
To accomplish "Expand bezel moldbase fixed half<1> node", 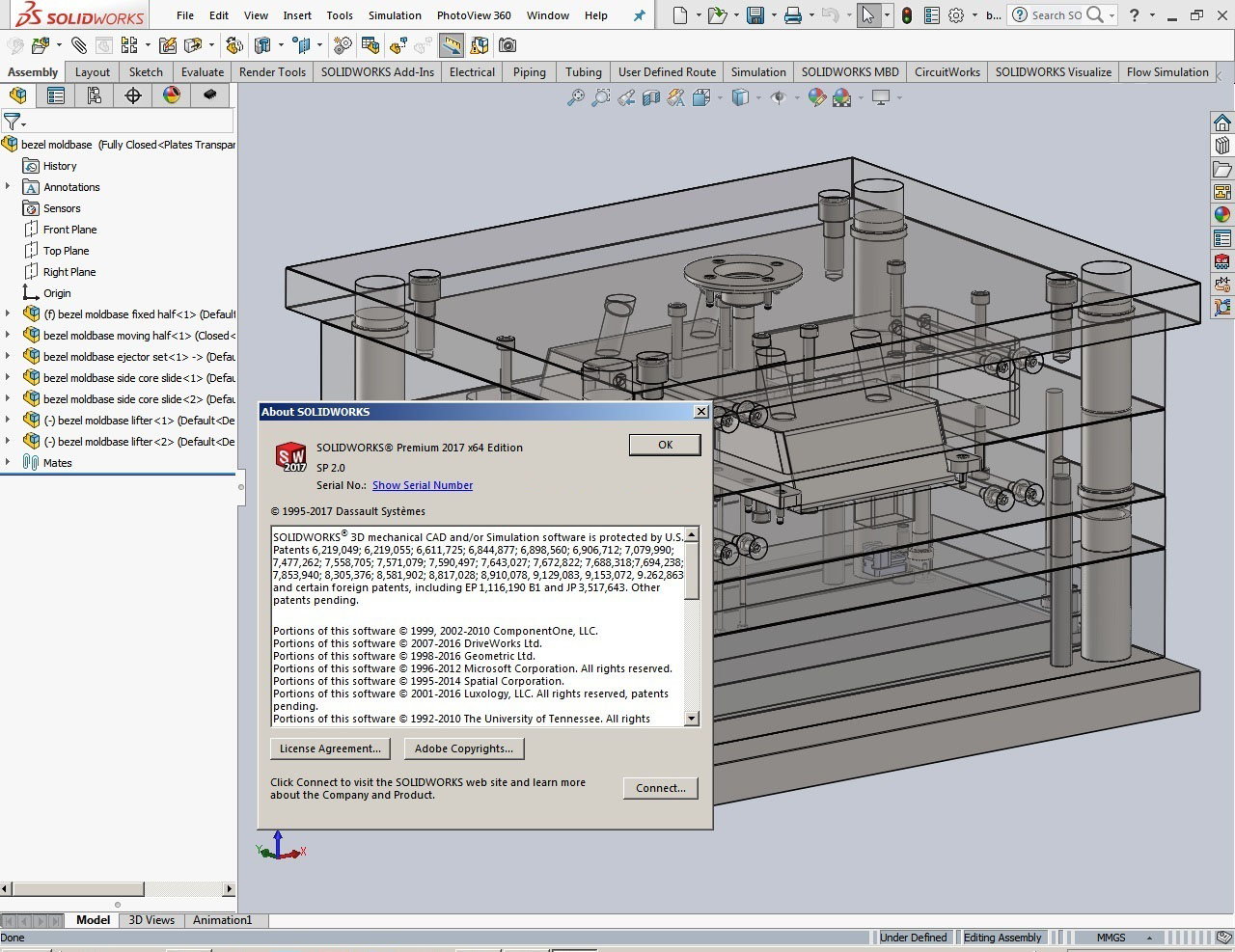I will point(8,314).
